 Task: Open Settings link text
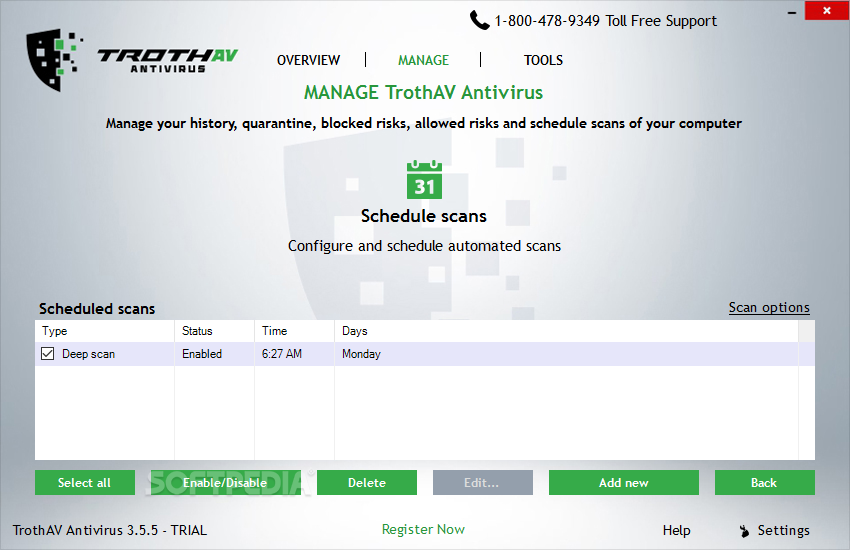[783, 530]
